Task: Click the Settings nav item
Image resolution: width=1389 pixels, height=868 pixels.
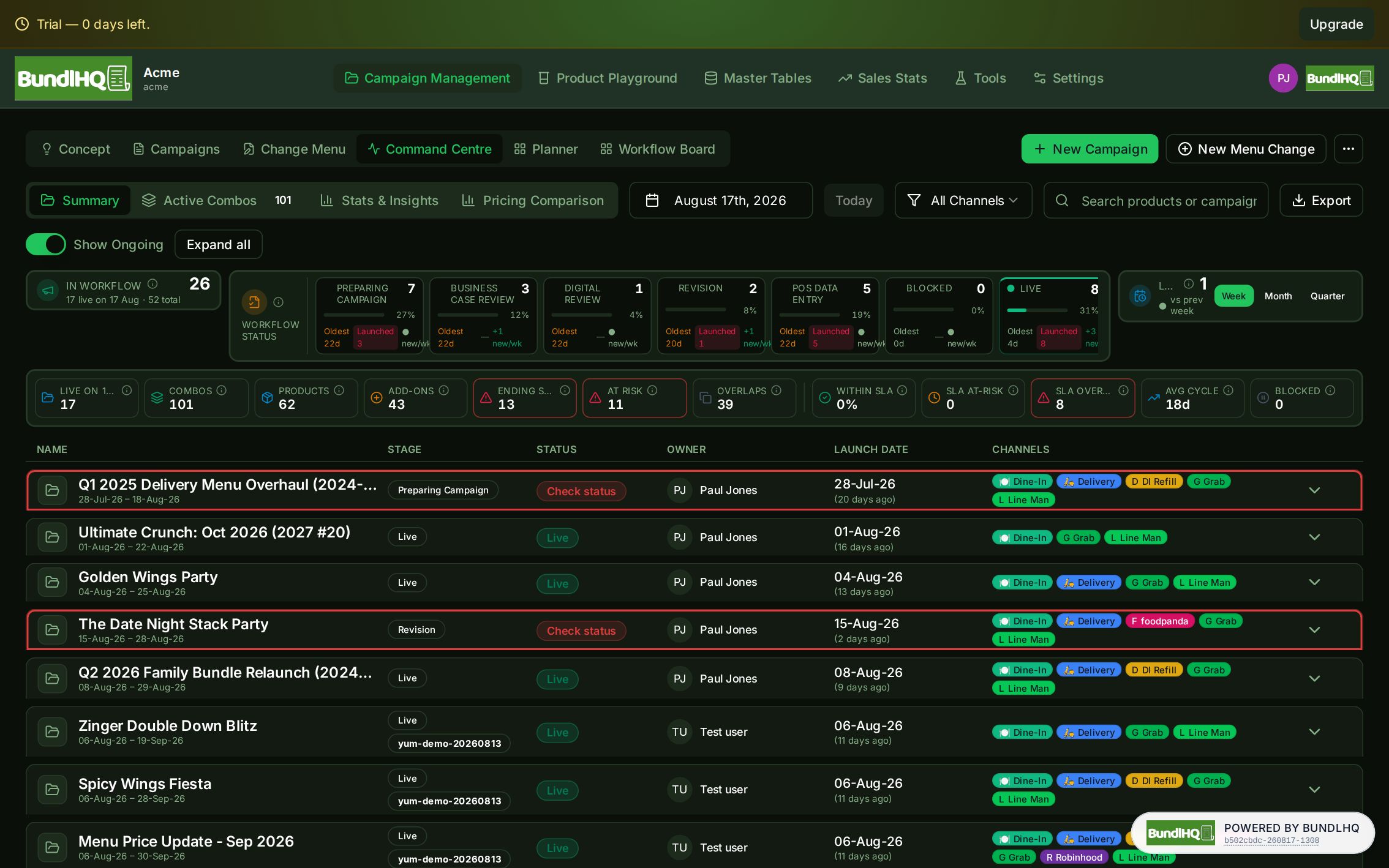Action: pos(1069,78)
